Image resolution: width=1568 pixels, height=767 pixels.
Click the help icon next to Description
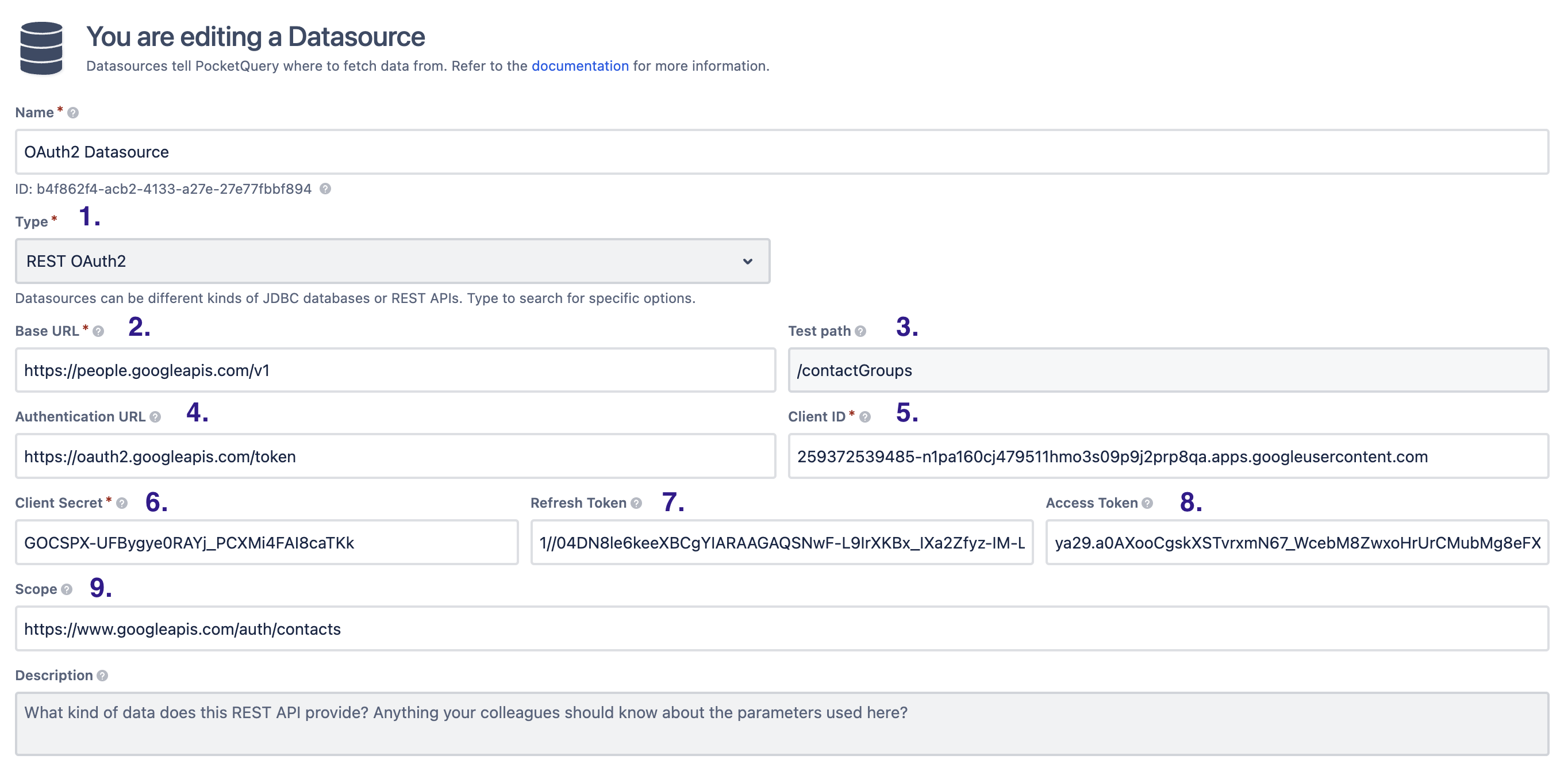coord(102,676)
